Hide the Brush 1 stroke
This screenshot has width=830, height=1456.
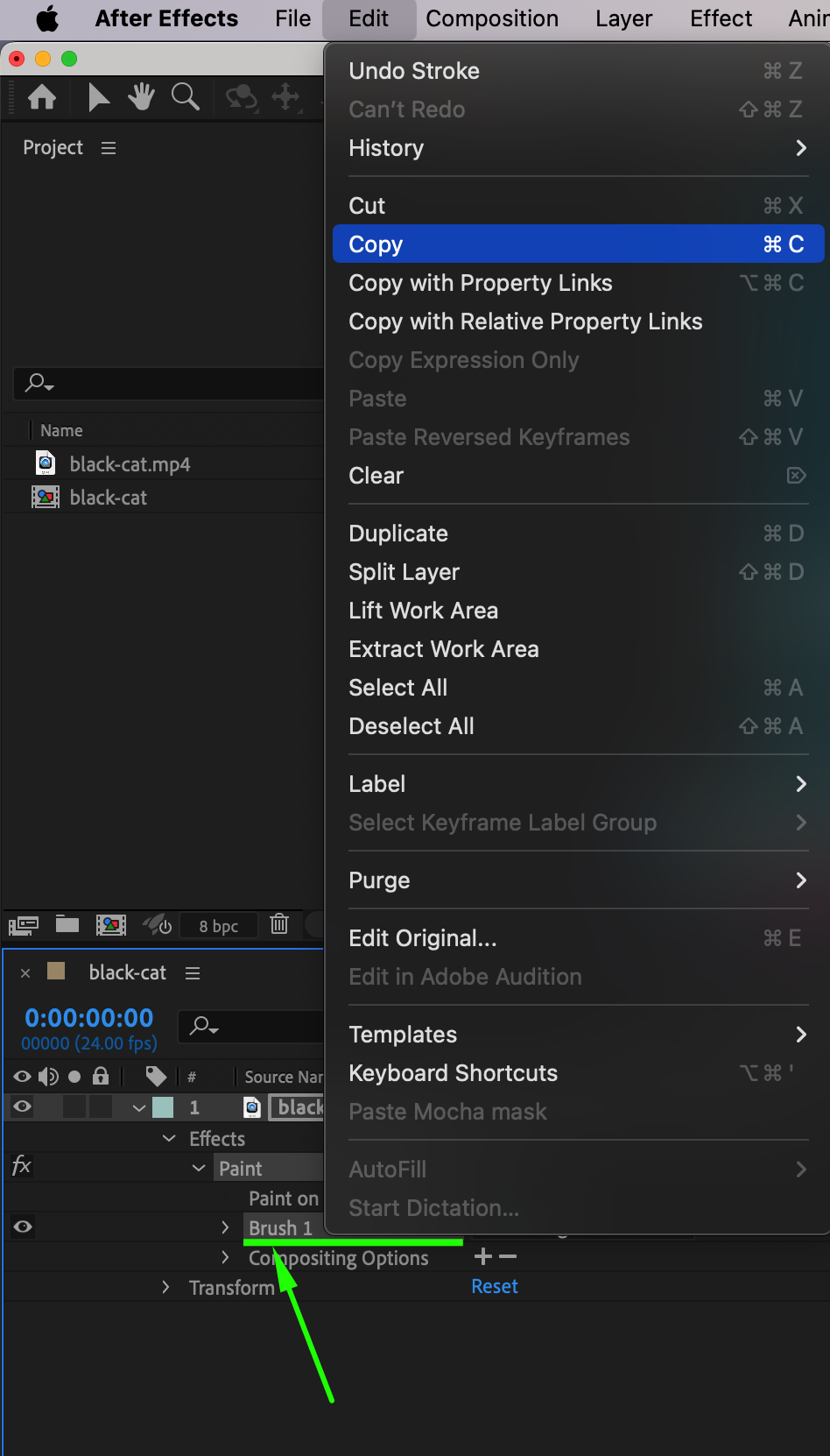(23, 1226)
